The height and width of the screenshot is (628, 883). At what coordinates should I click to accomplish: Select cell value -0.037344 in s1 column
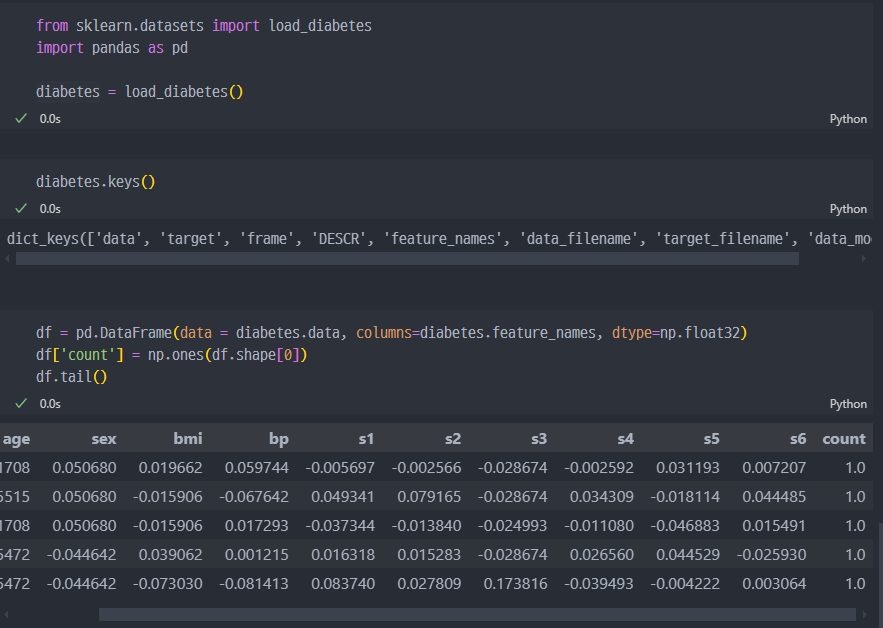tap(340, 525)
